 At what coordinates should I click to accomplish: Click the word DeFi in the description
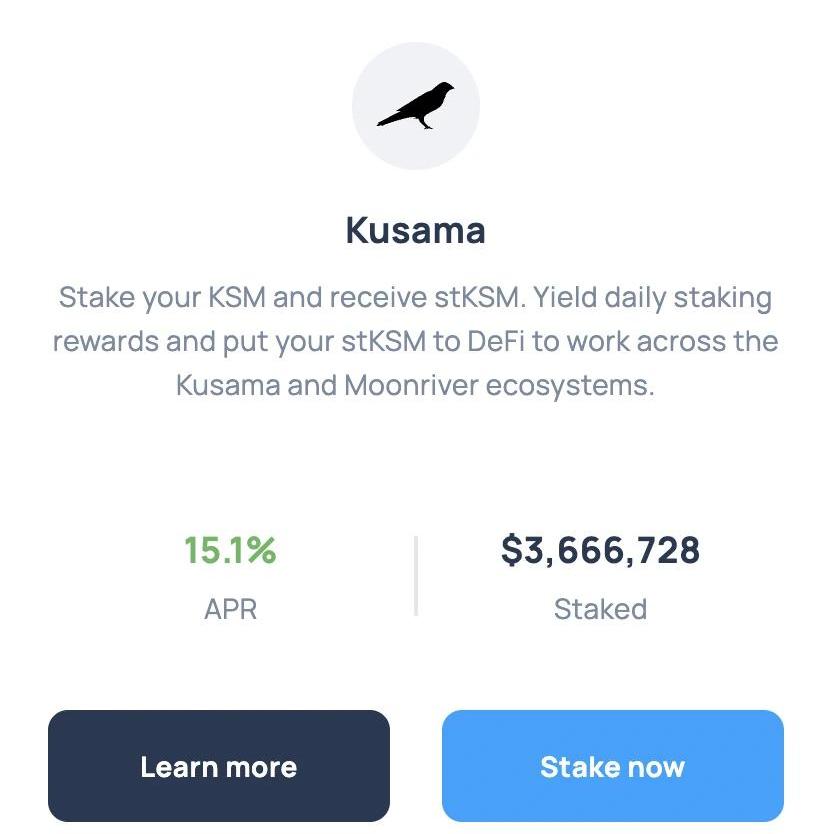click(x=496, y=341)
